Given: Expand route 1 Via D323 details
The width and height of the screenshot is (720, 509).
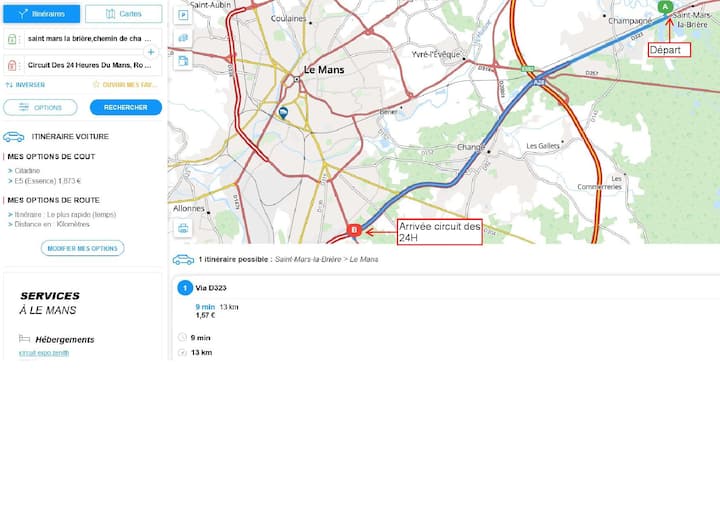Looking at the screenshot, I should click(x=208, y=288).
